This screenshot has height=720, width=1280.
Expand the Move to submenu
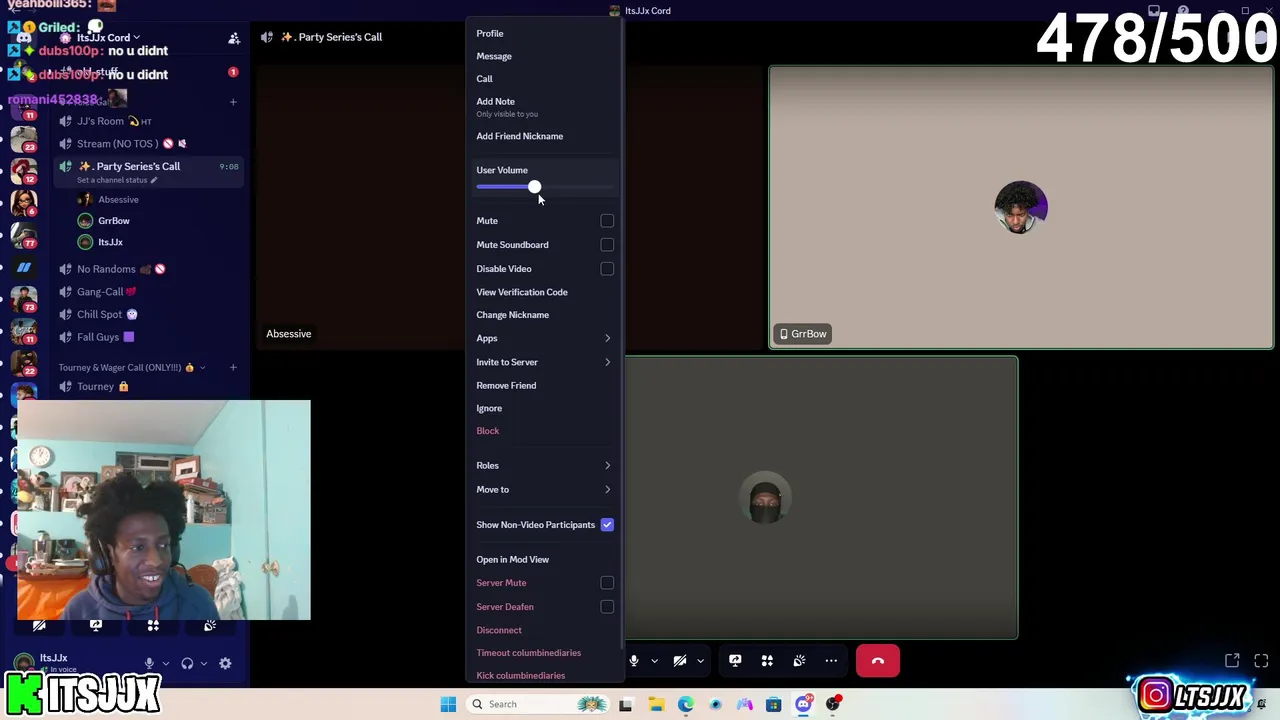point(544,489)
